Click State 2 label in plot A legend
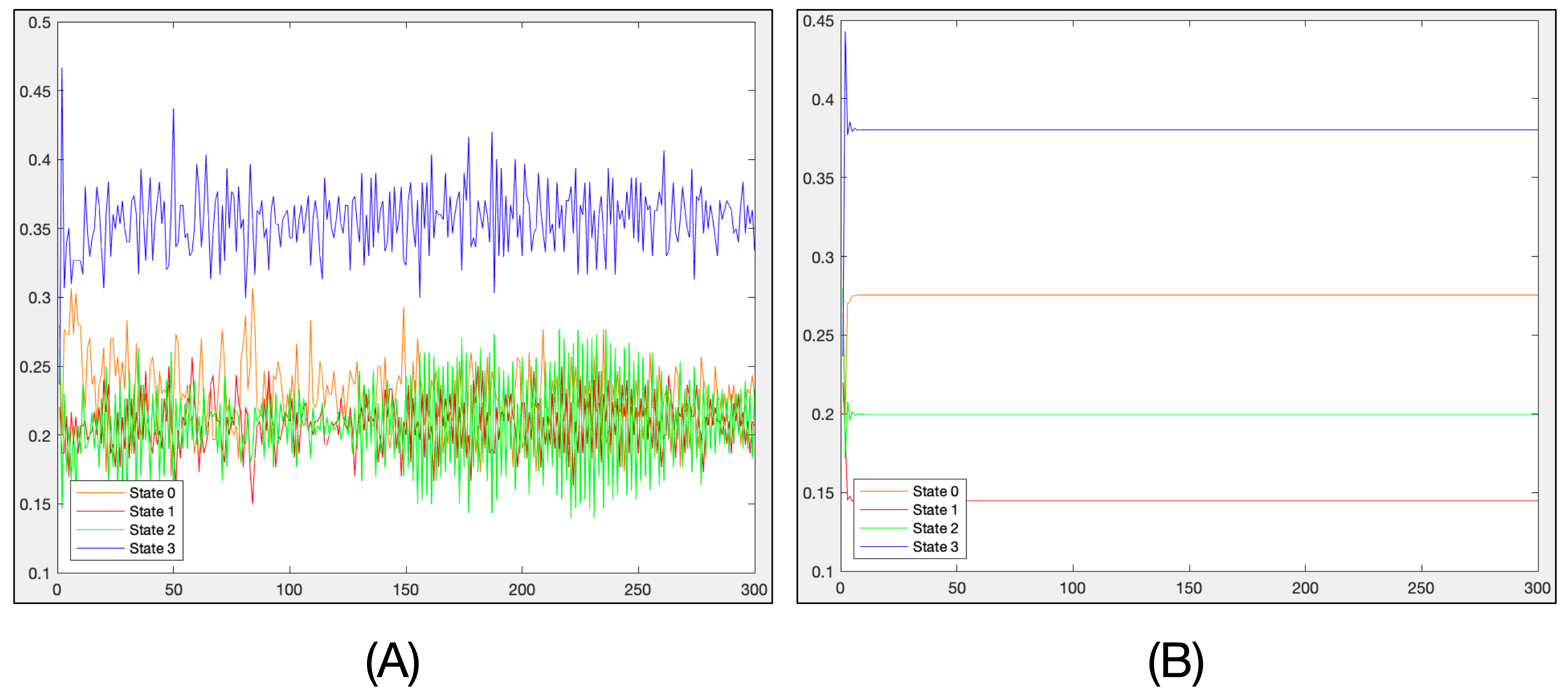1568x696 pixels. pos(152,530)
